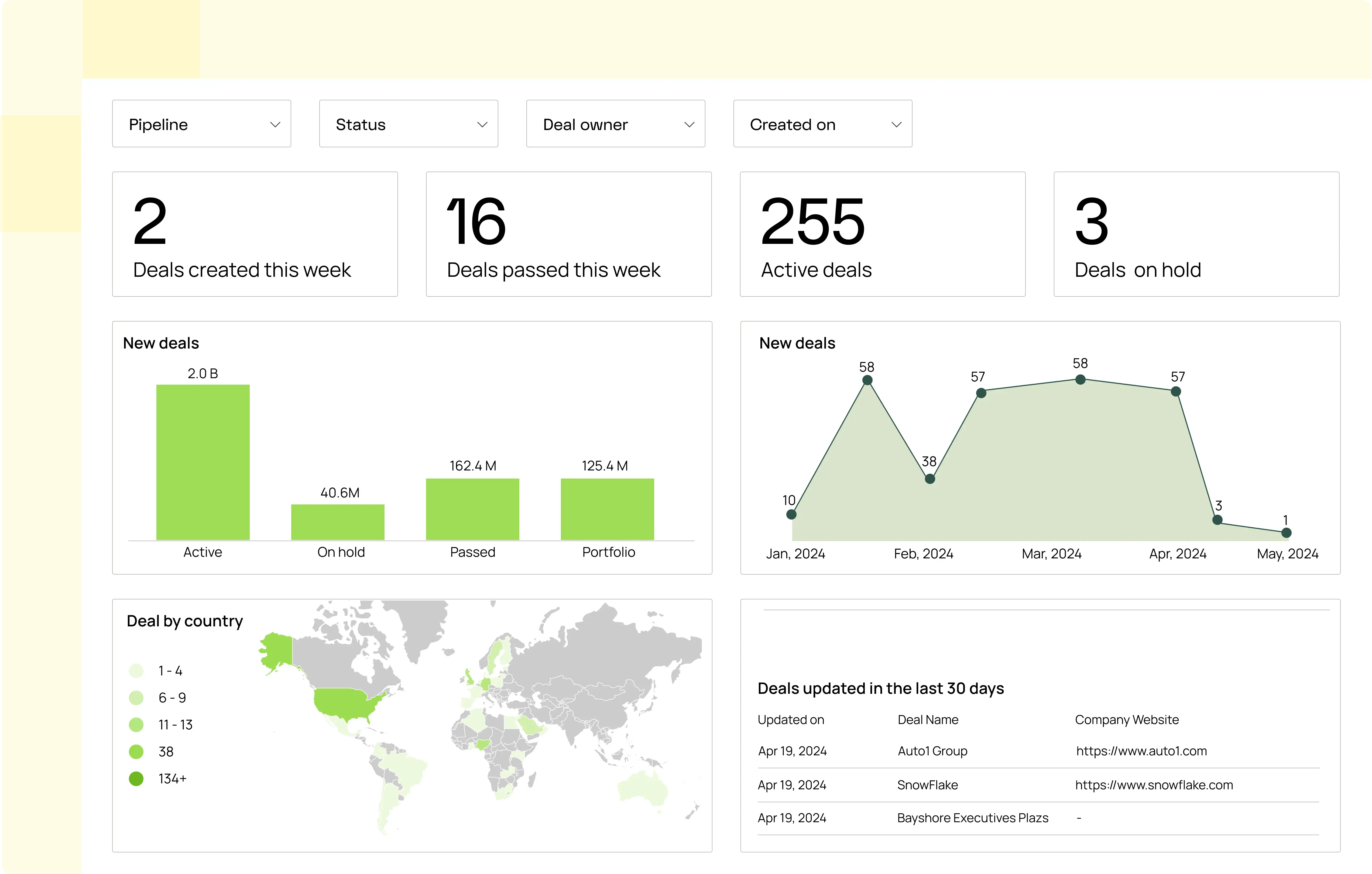This screenshot has height=874, width=1372.
Task: Click the Company Website column header
Action: [1127, 719]
